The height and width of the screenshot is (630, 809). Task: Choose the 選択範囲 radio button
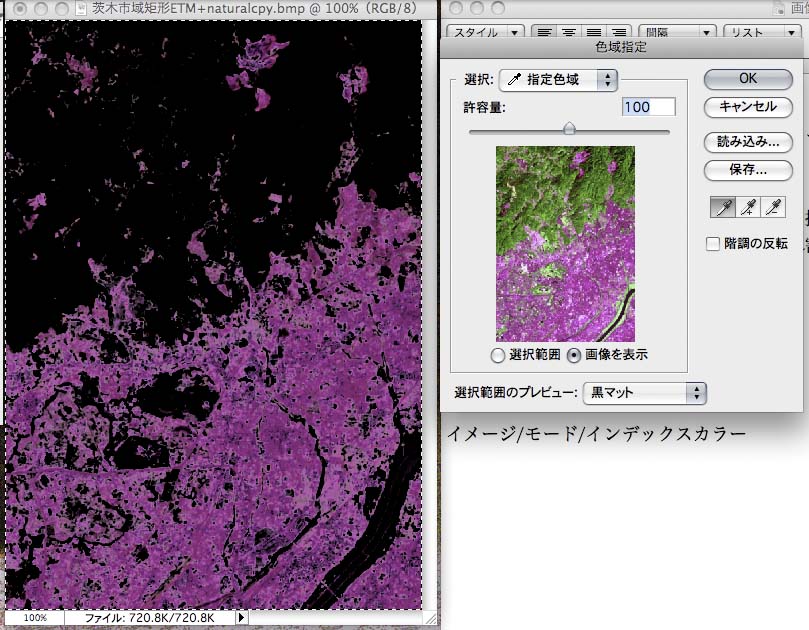click(x=497, y=355)
